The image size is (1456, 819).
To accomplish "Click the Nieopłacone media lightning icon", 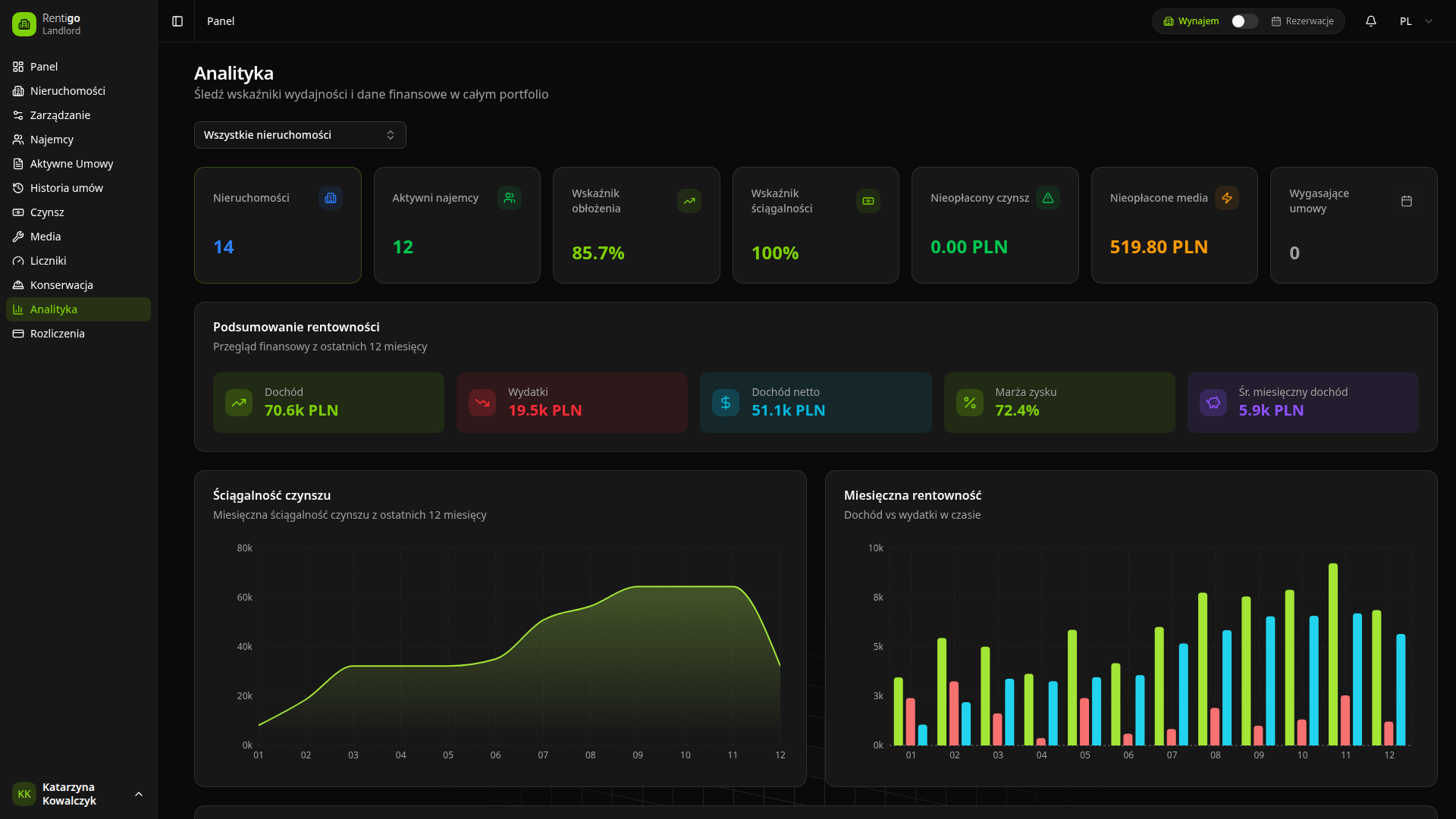I will [1227, 198].
